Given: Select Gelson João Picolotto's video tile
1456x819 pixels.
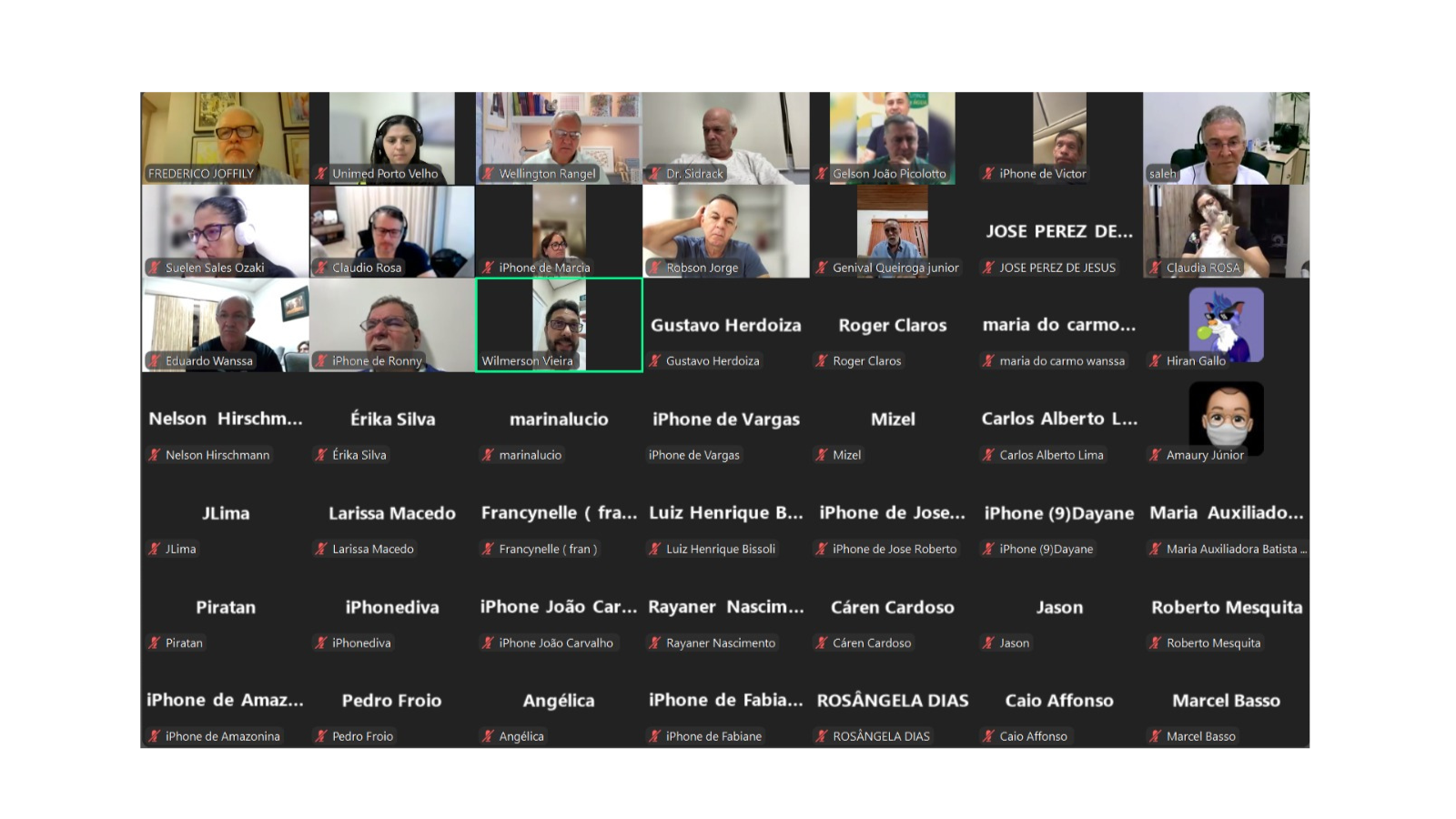Looking at the screenshot, I should click(x=893, y=138).
